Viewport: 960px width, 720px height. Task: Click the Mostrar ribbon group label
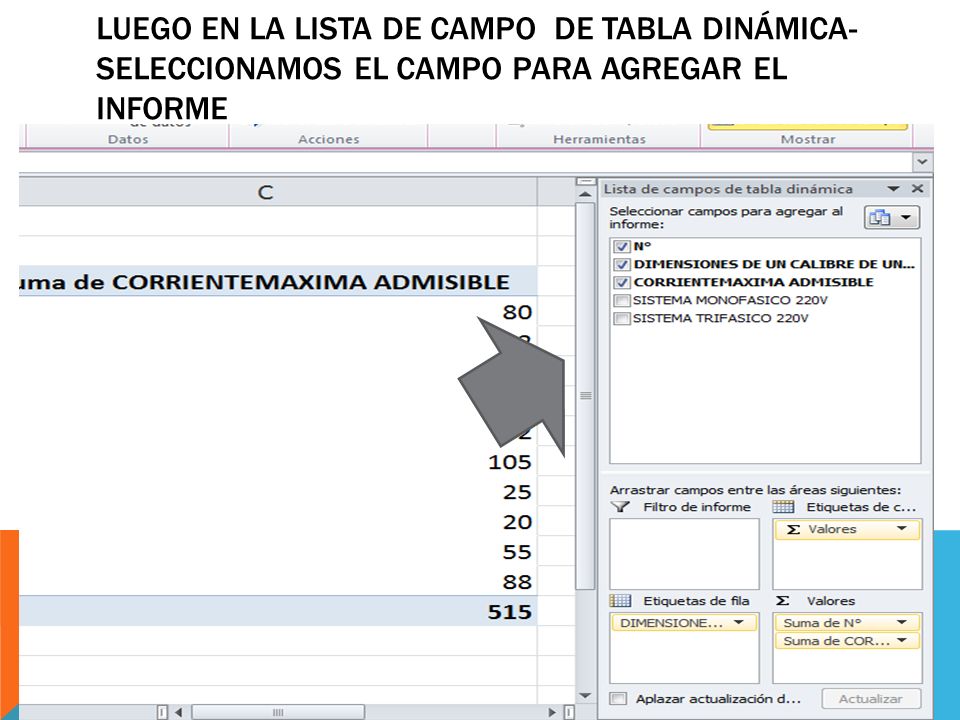808,140
